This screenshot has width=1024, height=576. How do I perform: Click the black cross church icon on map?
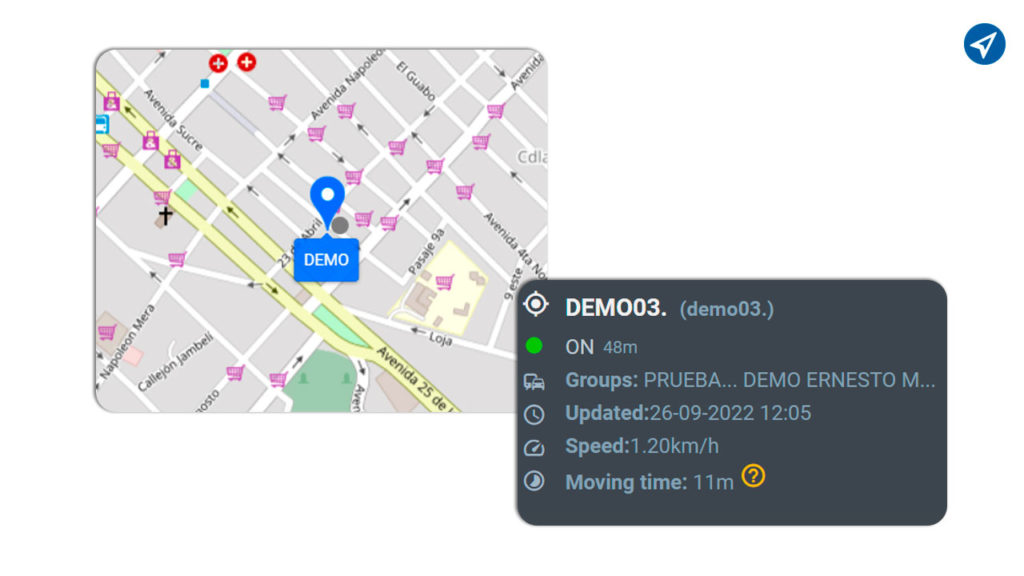(165, 215)
